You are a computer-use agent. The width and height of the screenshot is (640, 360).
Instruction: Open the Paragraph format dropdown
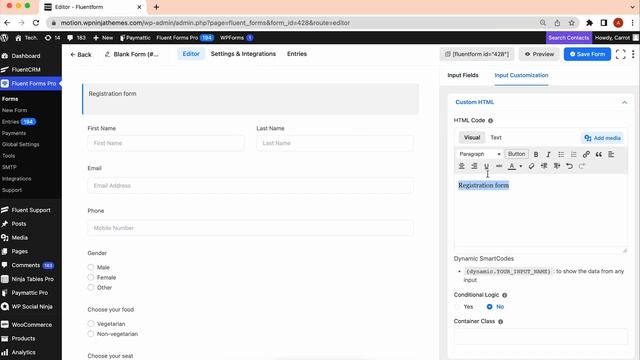click(480, 154)
